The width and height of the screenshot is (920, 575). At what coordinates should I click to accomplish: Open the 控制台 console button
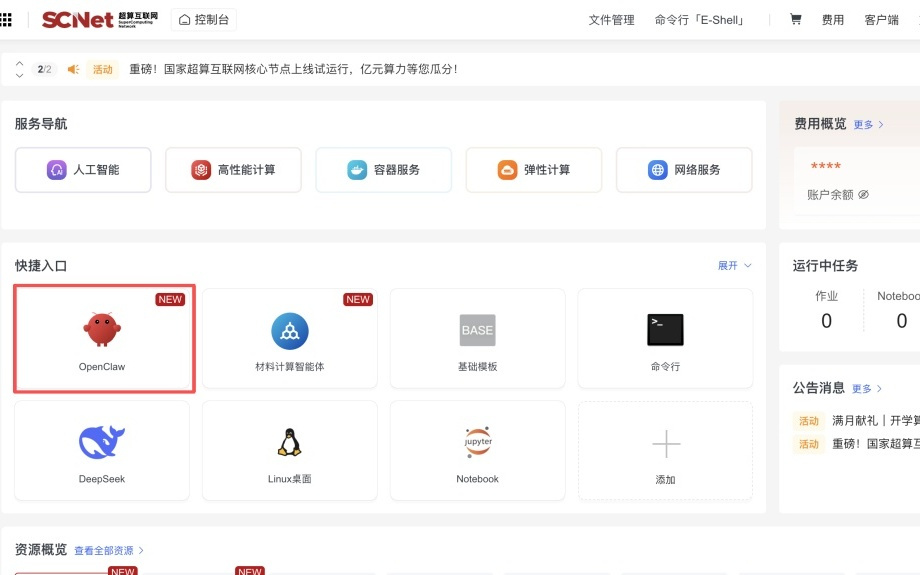tap(204, 20)
